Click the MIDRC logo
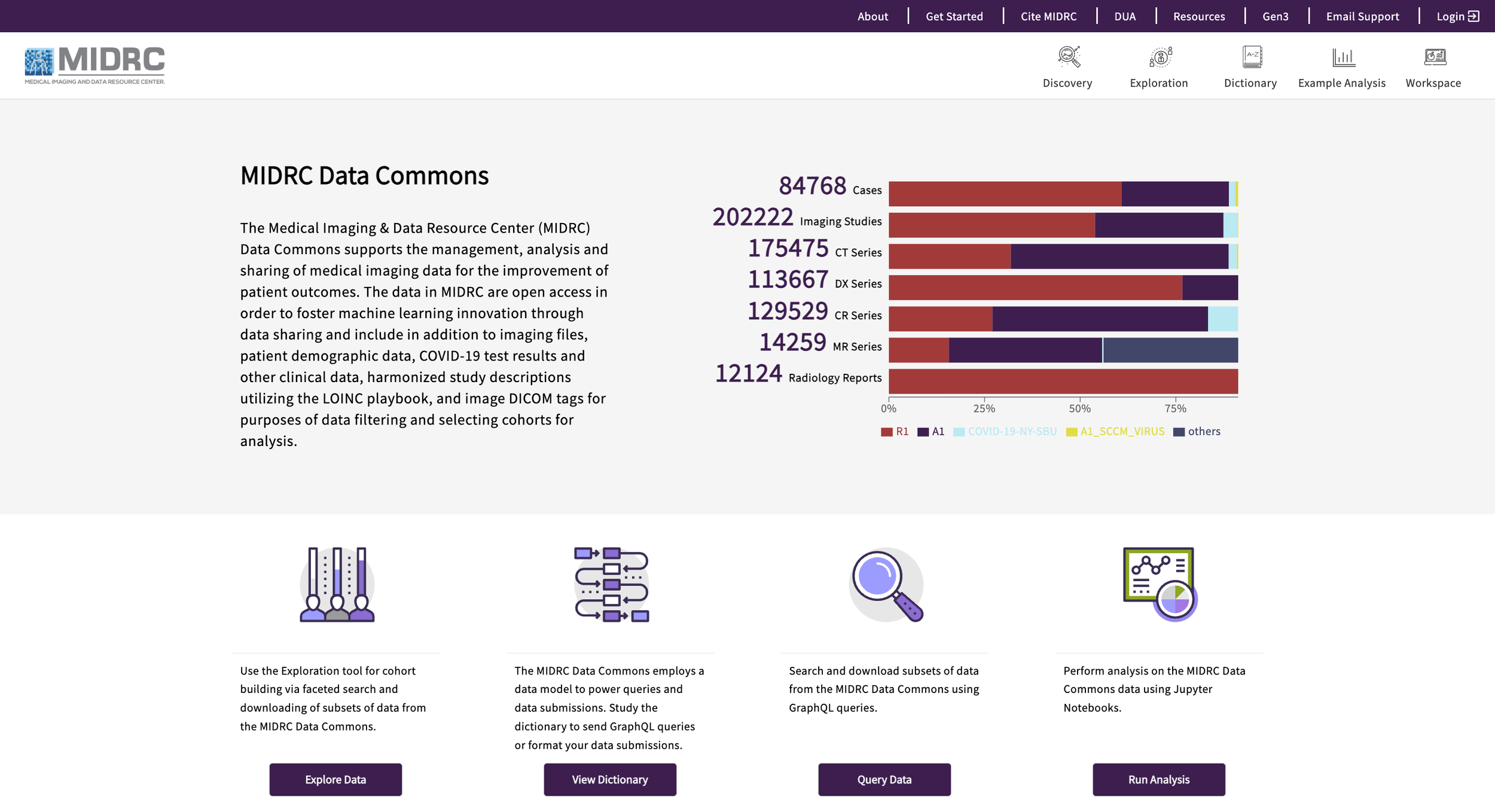 pyautogui.click(x=94, y=65)
